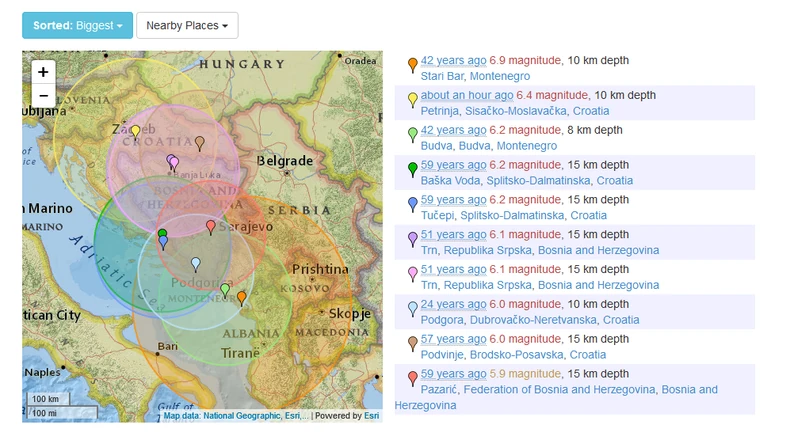Zoom out the map with minus button
The image size is (790, 440).
(43, 95)
